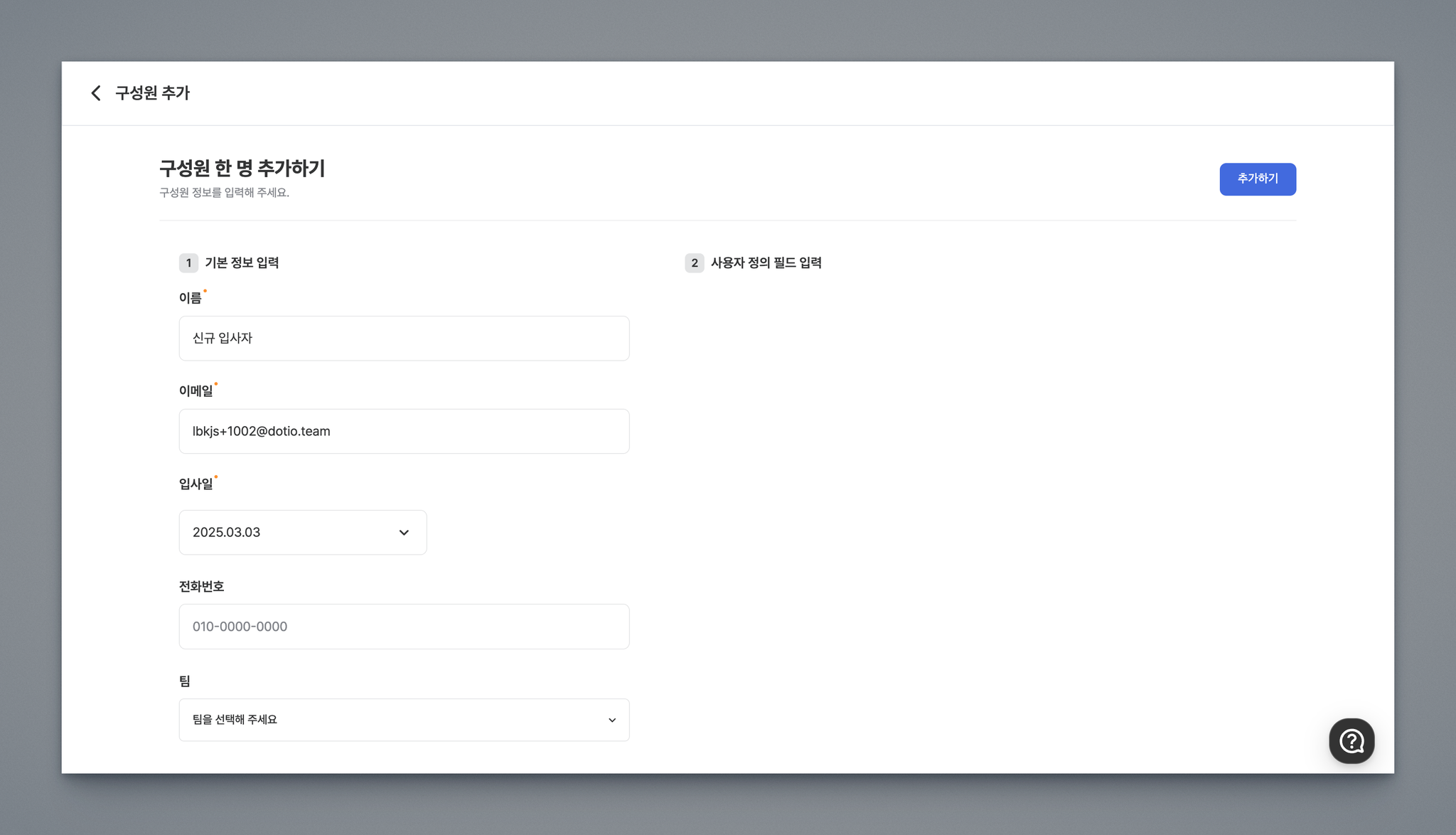Viewport: 1456px width, 835px height.
Task: Click the 이름 field label
Action: (190, 298)
